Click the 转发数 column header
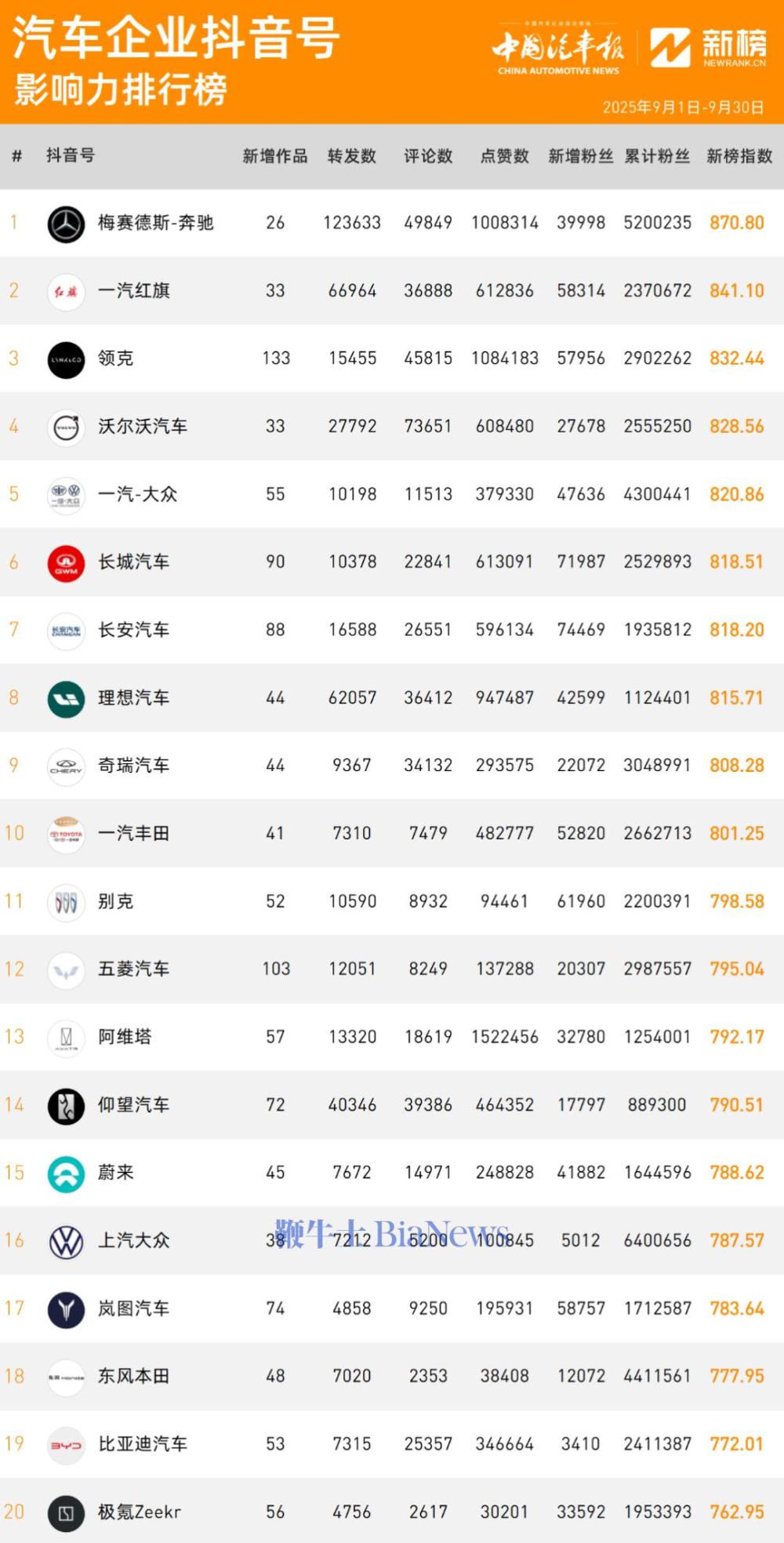784x1543 pixels. [x=352, y=156]
